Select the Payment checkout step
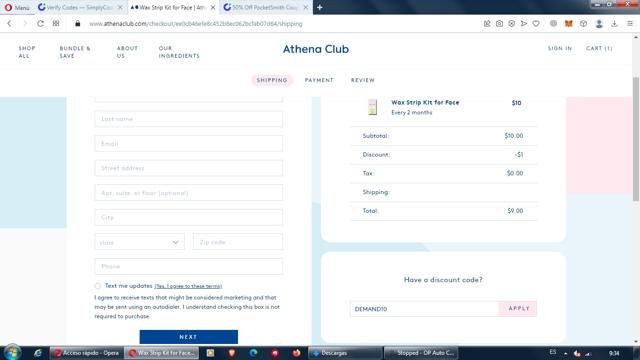The height and width of the screenshot is (360, 640). [319, 80]
